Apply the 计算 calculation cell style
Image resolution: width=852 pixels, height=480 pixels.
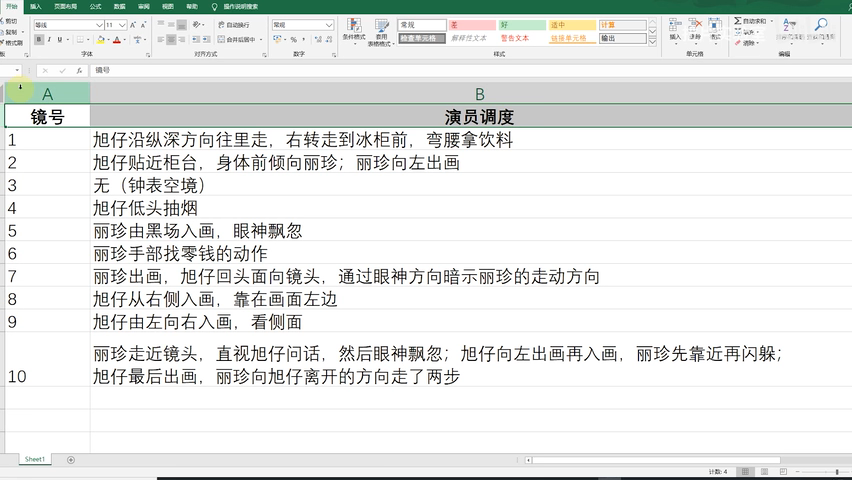click(x=623, y=25)
